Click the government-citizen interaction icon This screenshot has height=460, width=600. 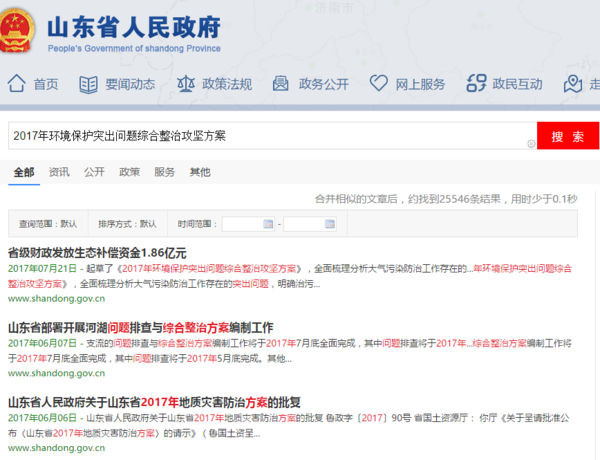click(476, 83)
